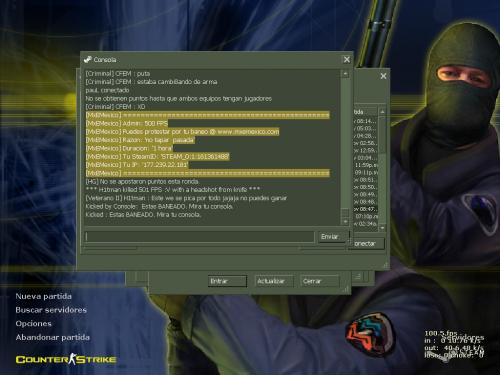Open Buscar servidores from the main menu
The image size is (500, 375).
pyautogui.click(x=51, y=310)
